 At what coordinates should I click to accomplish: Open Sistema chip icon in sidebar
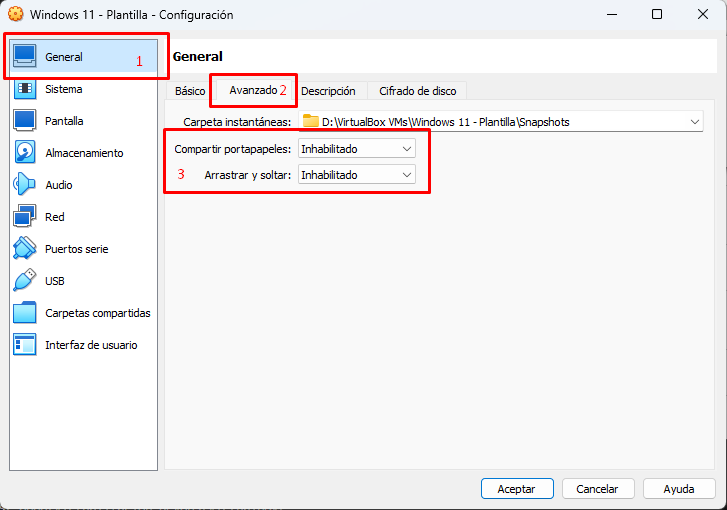click(25, 89)
